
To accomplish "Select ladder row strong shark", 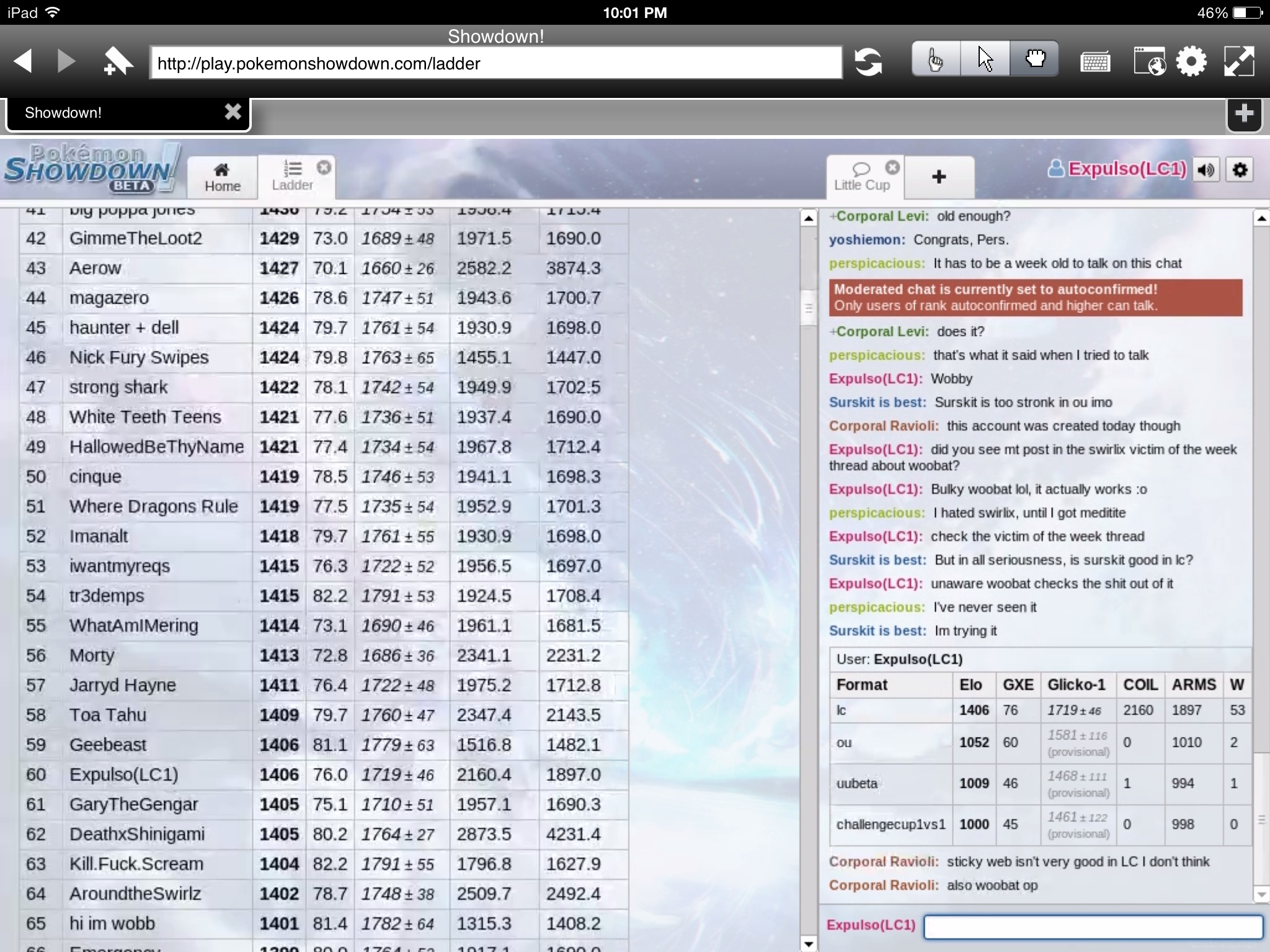I will [x=324, y=387].
